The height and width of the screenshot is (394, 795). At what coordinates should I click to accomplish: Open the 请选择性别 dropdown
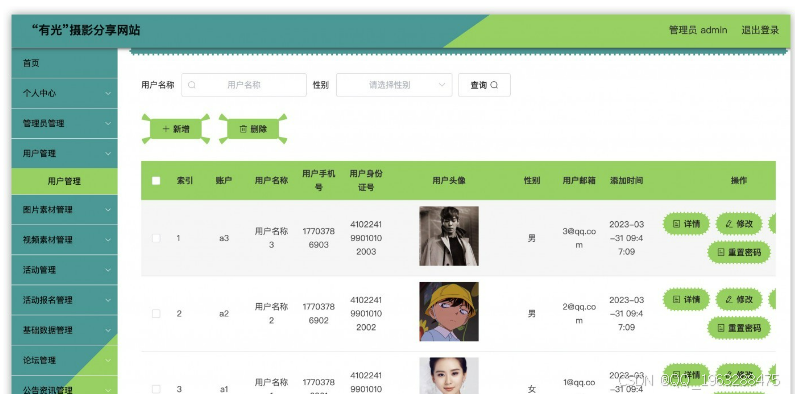(x=394, y=85)
